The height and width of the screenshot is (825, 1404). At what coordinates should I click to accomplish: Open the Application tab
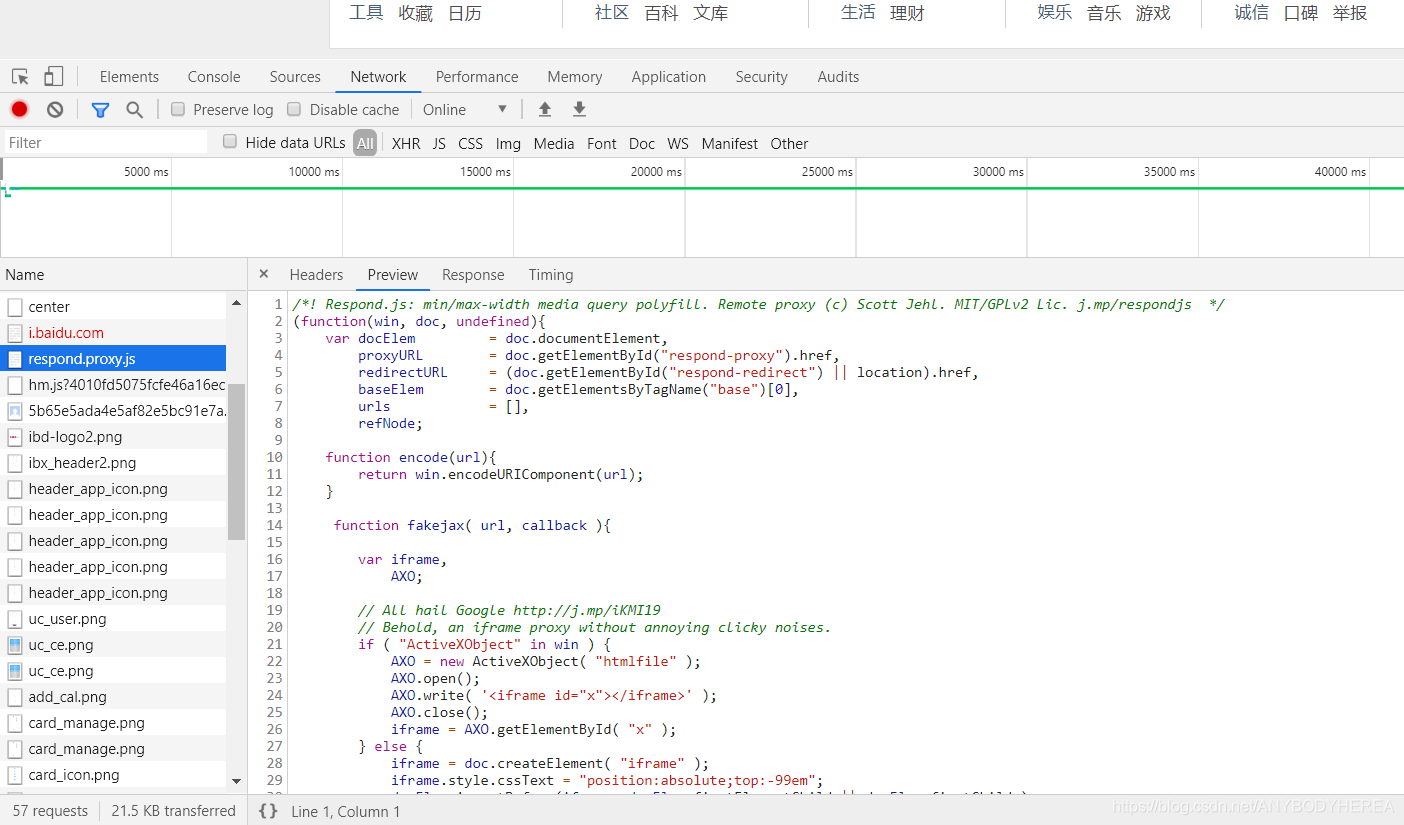(x=668, y=77)
